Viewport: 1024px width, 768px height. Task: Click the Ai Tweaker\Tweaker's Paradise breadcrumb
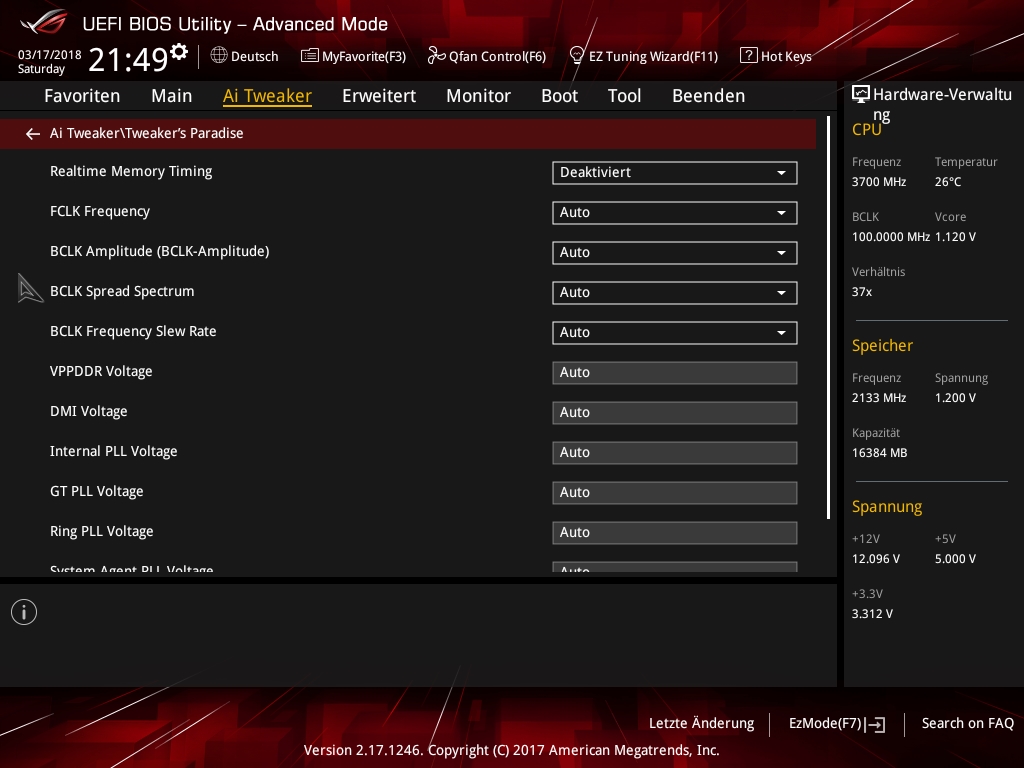tap(146, 133)
